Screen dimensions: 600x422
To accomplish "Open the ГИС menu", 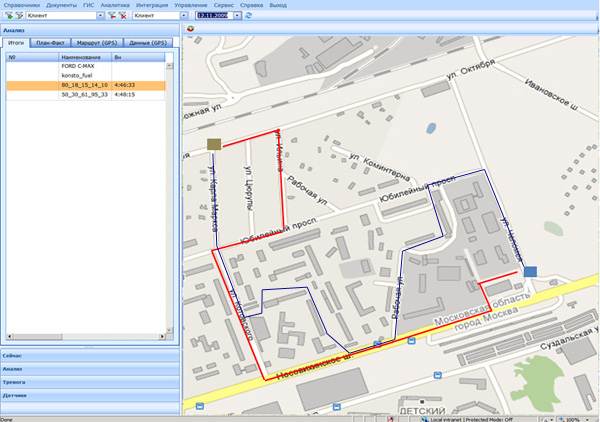I will [88, 5].
